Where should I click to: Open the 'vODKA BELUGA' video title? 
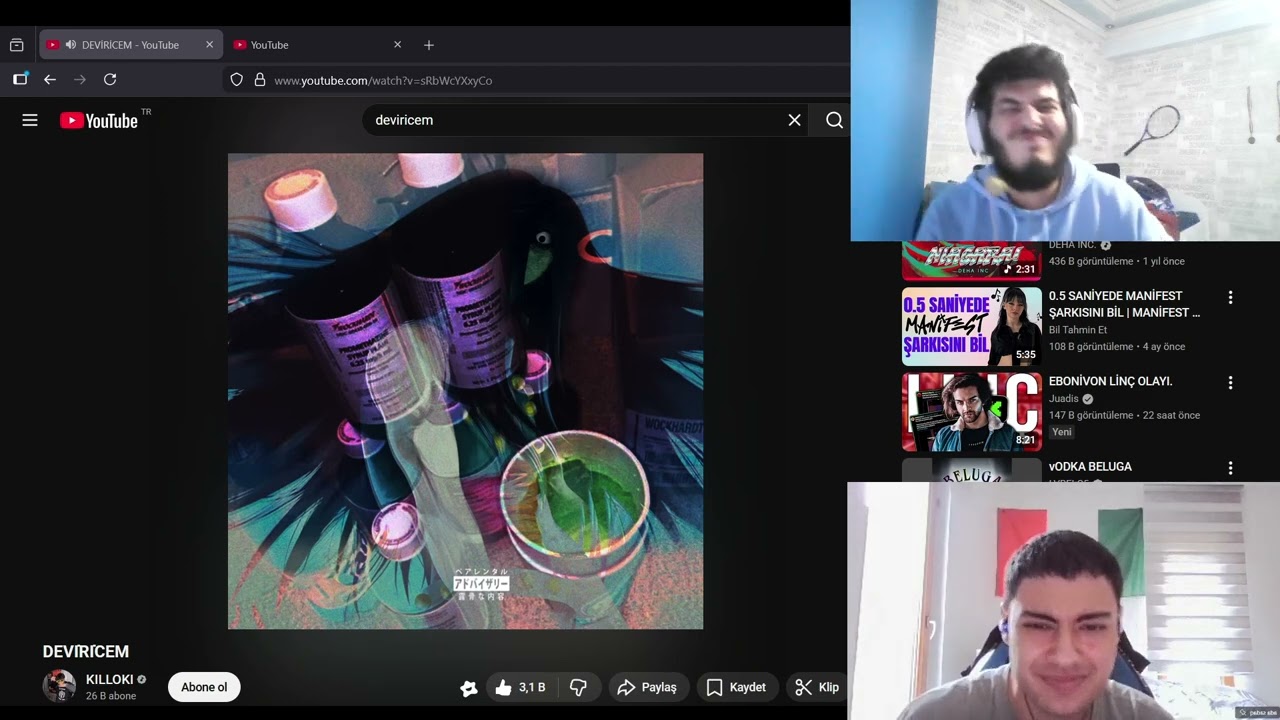(x=1090, y=467)
